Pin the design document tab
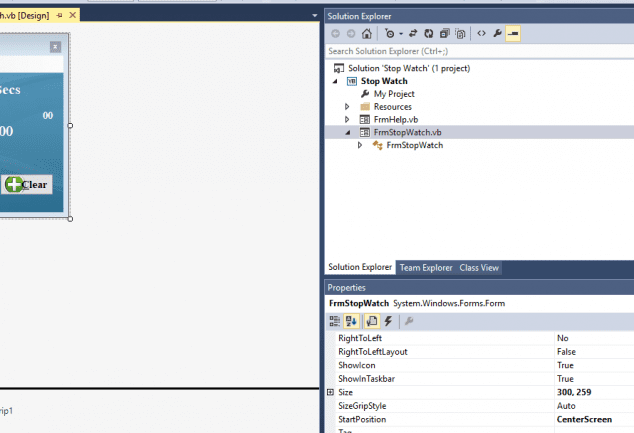This screenshot has height=433, width=634. click(59, 16)
